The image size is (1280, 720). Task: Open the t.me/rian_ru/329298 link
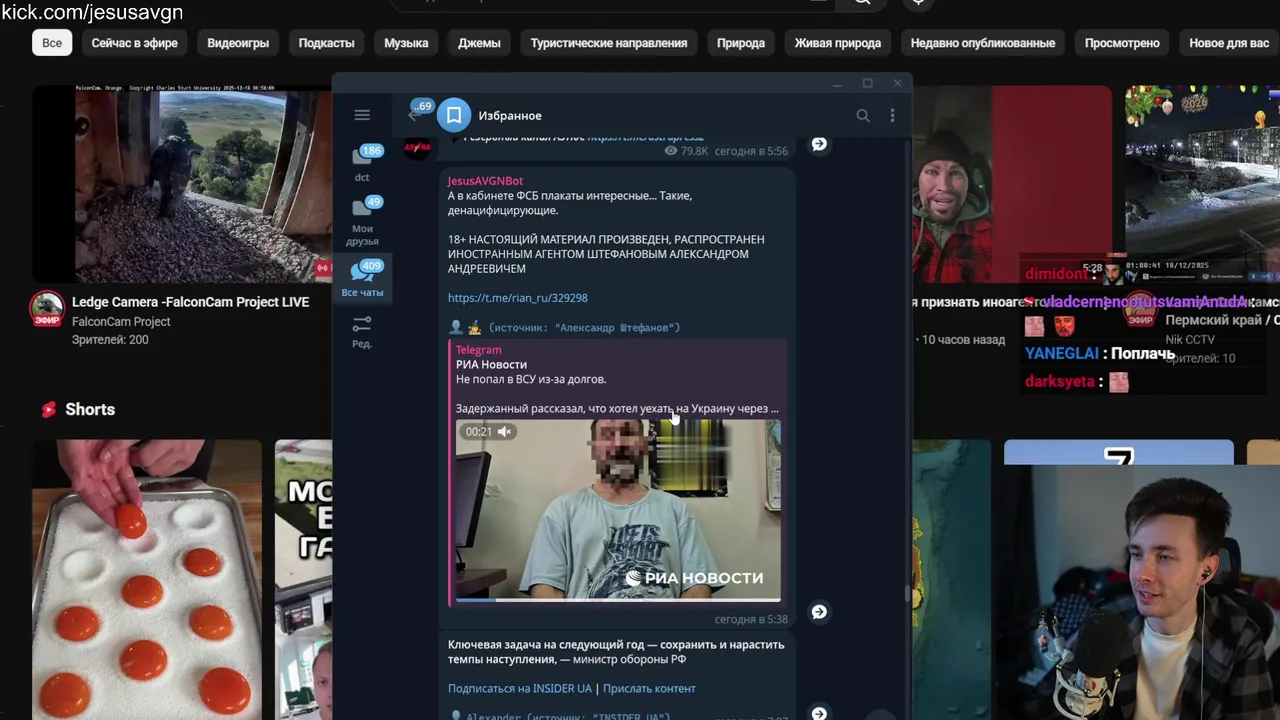click(517, 298)
